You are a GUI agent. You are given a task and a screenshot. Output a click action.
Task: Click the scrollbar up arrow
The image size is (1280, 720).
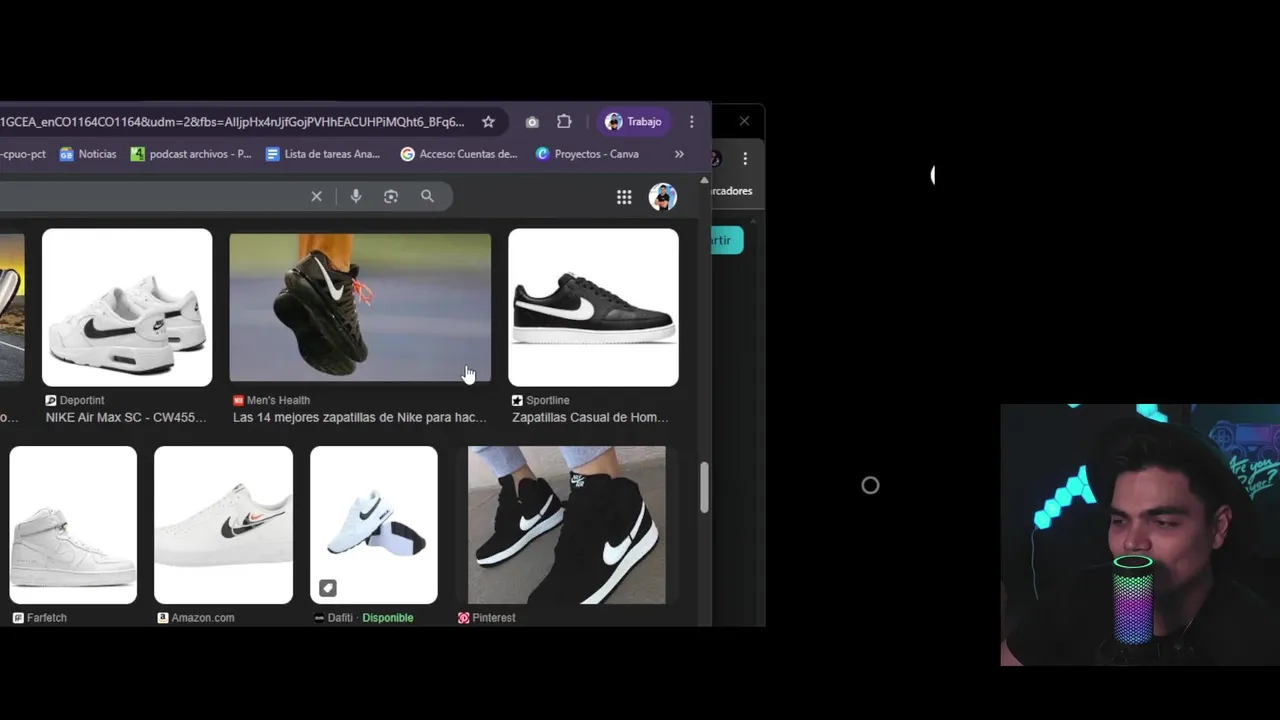pos(704,181)
